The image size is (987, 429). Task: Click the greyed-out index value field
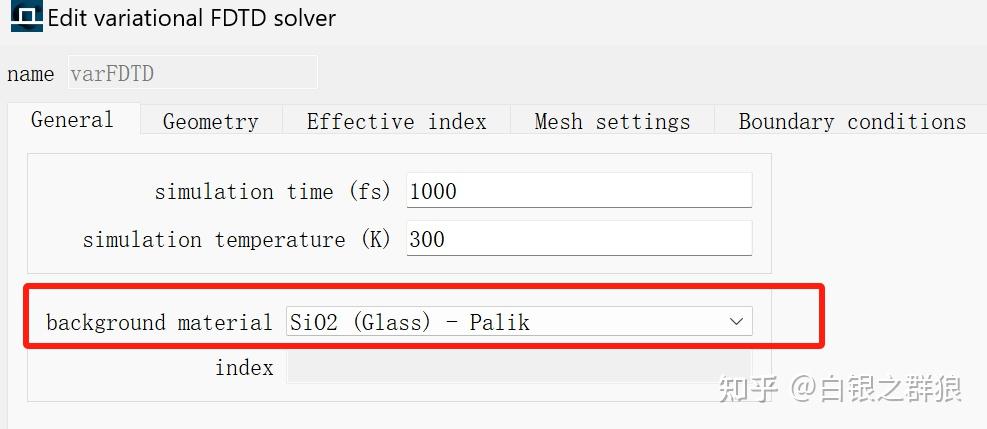pos(518,367)
